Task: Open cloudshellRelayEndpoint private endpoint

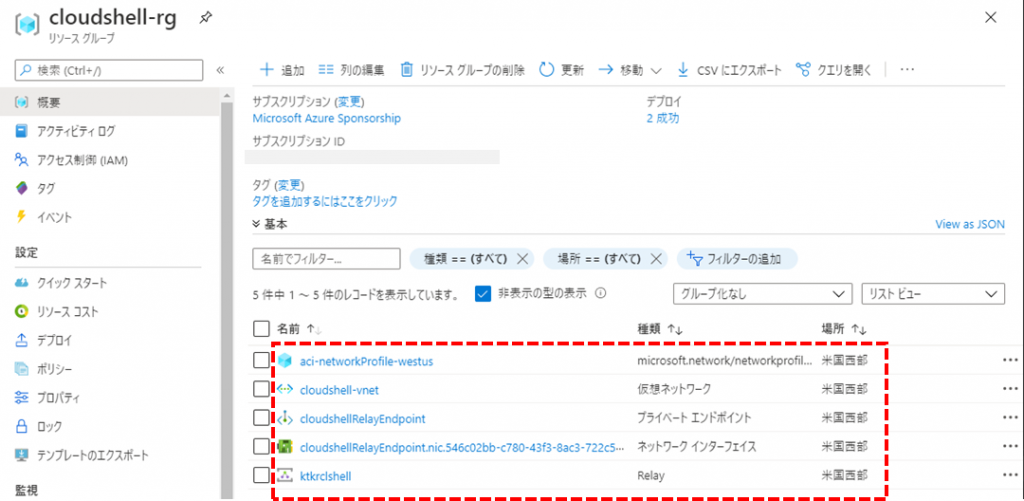Action: (x=362, y=418)
